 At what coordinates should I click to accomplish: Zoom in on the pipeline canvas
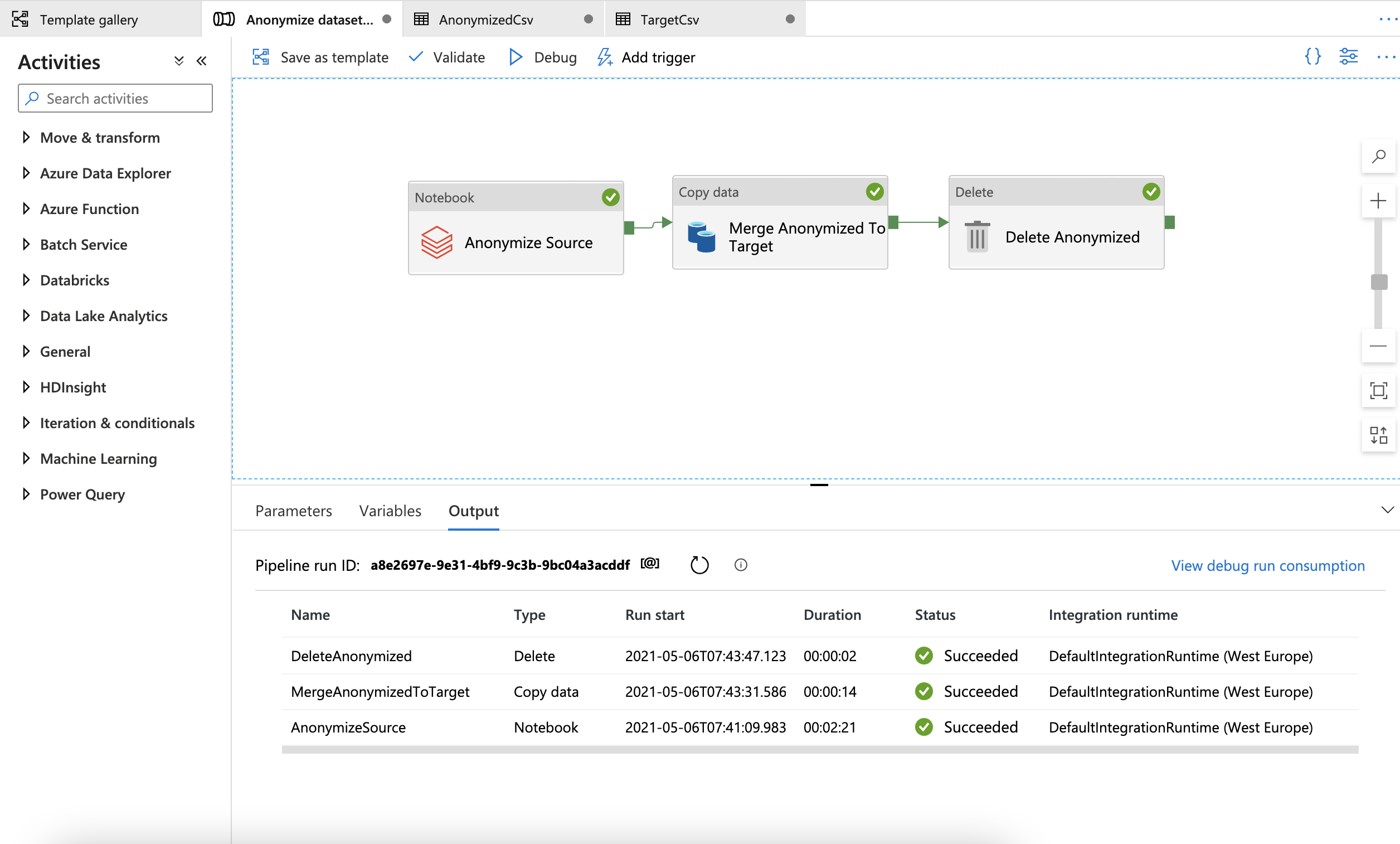click(x=1378, y=201)
